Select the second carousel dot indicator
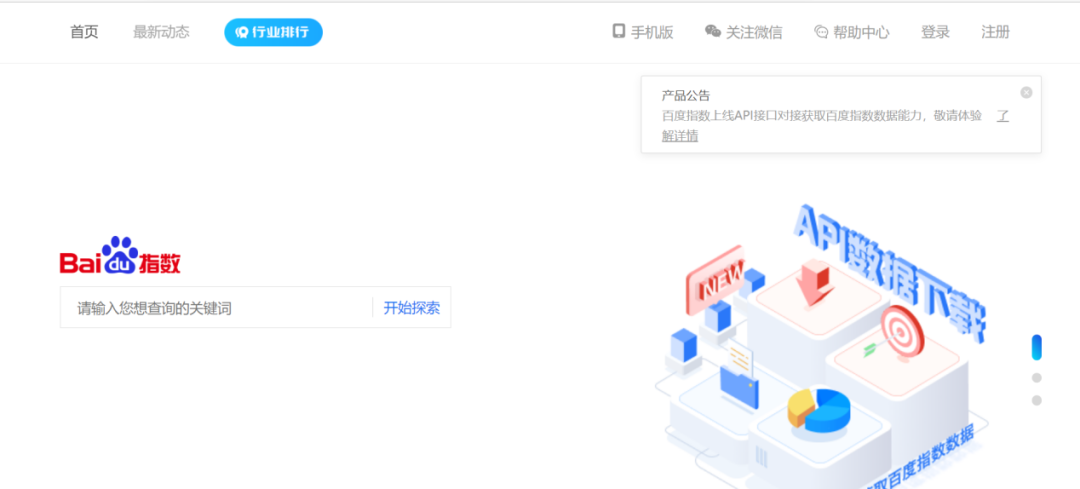This screenshot has width=1080, height=489. click(x=1037, y=377)
